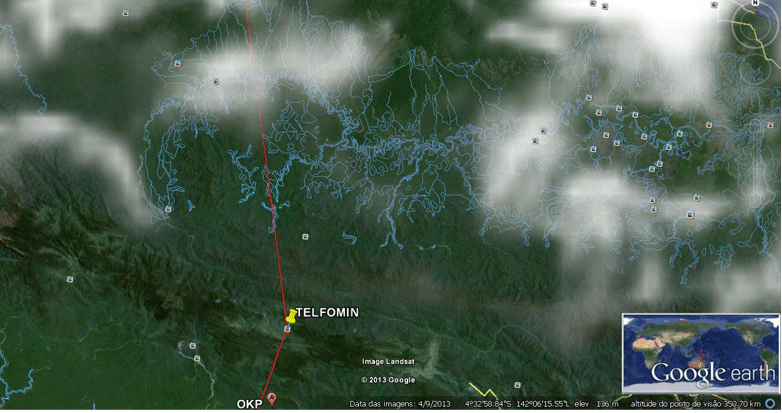Open the photo icon directly beneath TELFOMIN pushpin

tap(287, 329)
